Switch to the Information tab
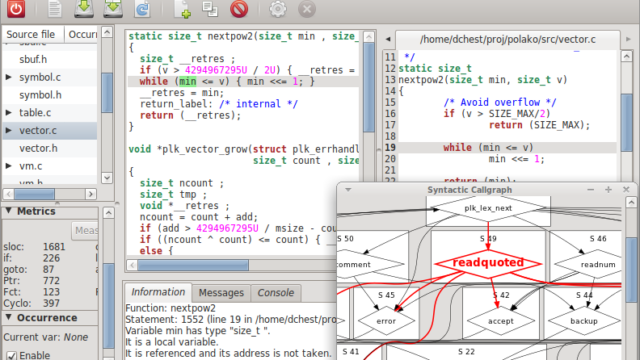The image size is (640, 360). click(x=158, y=292)
